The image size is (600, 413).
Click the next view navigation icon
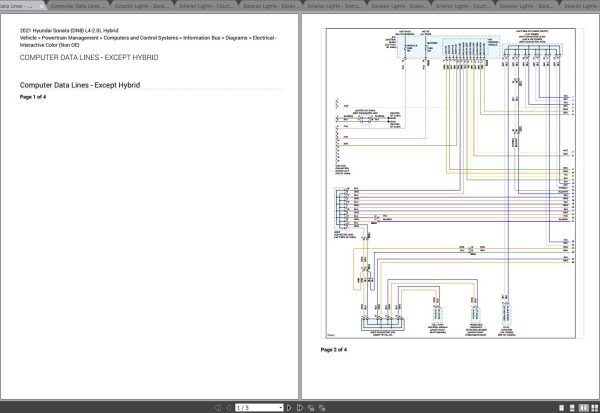point(322,408)
